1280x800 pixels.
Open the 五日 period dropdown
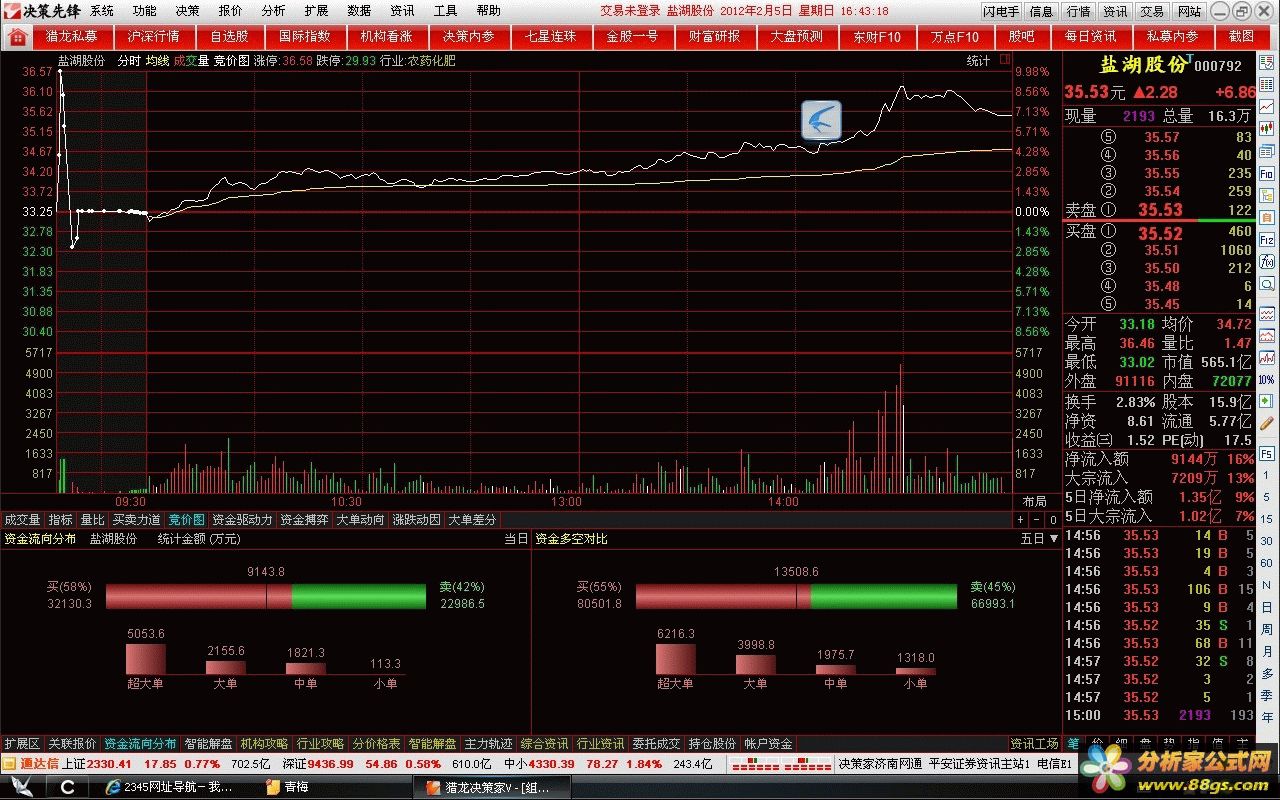[1040, 538]
